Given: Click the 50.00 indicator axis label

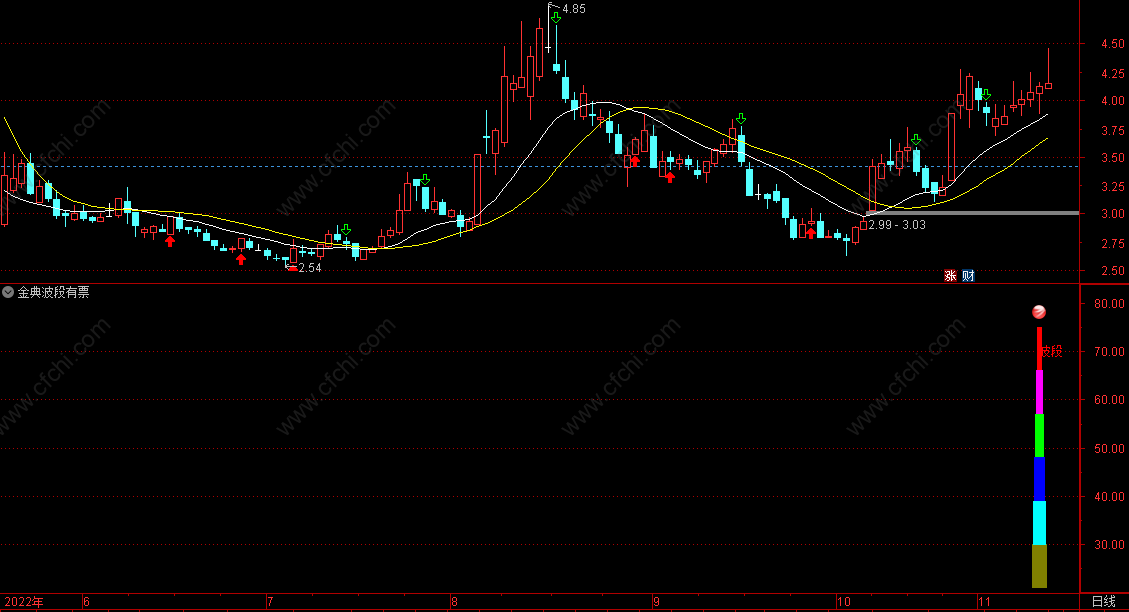Looking at the screenshot, I should coord(1109,449).
